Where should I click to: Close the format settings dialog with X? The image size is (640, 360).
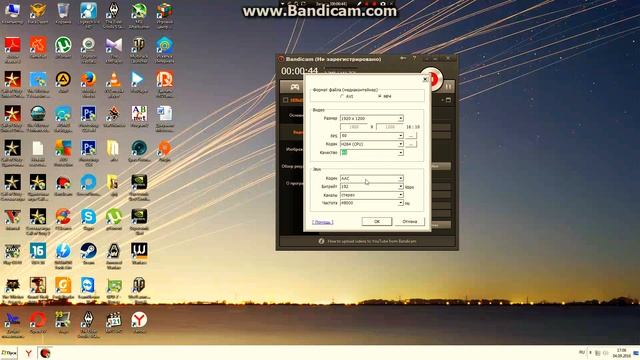pos(425,79)
